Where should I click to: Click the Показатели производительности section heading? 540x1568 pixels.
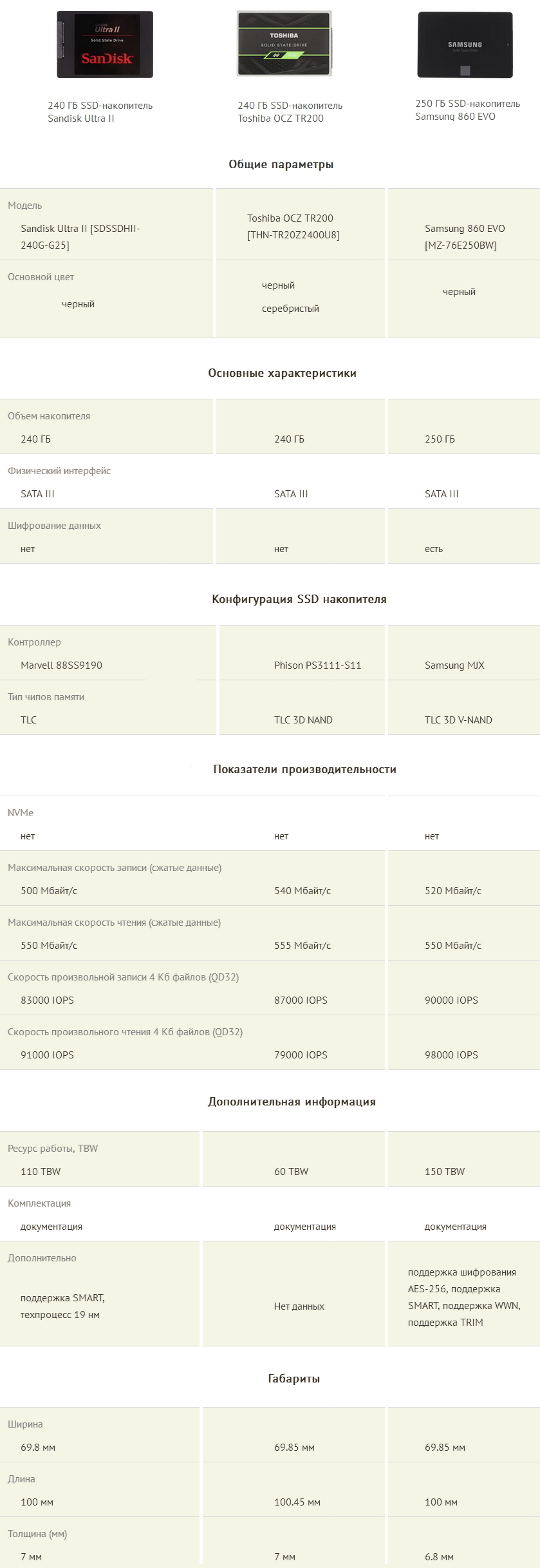coord(304,769)
